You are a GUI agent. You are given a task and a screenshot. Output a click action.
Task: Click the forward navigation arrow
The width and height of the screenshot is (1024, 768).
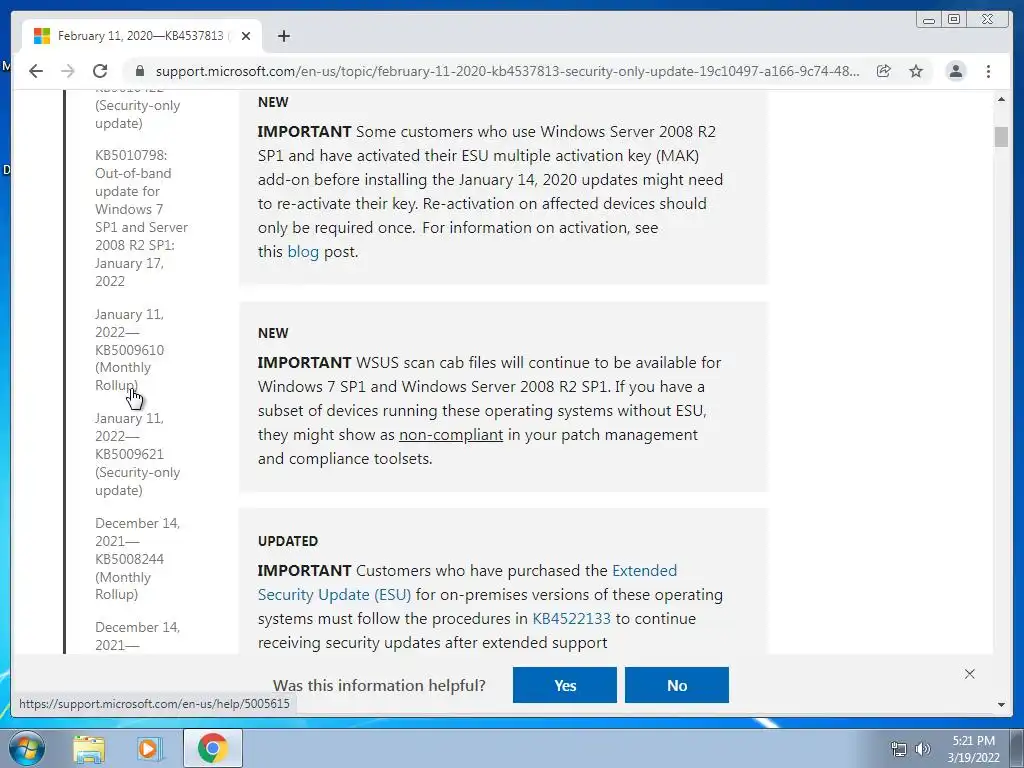68,71
